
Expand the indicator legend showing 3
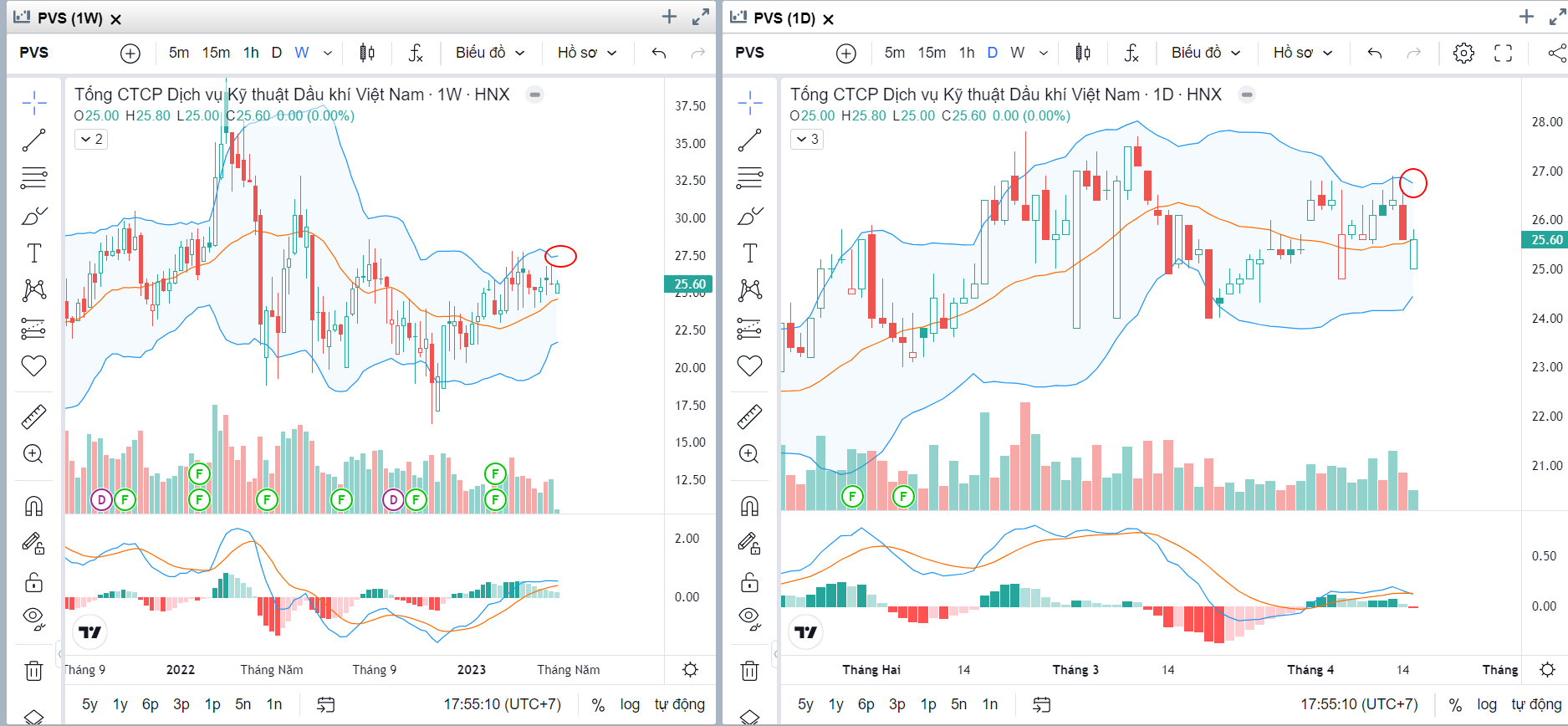click(x=807, y=139)
